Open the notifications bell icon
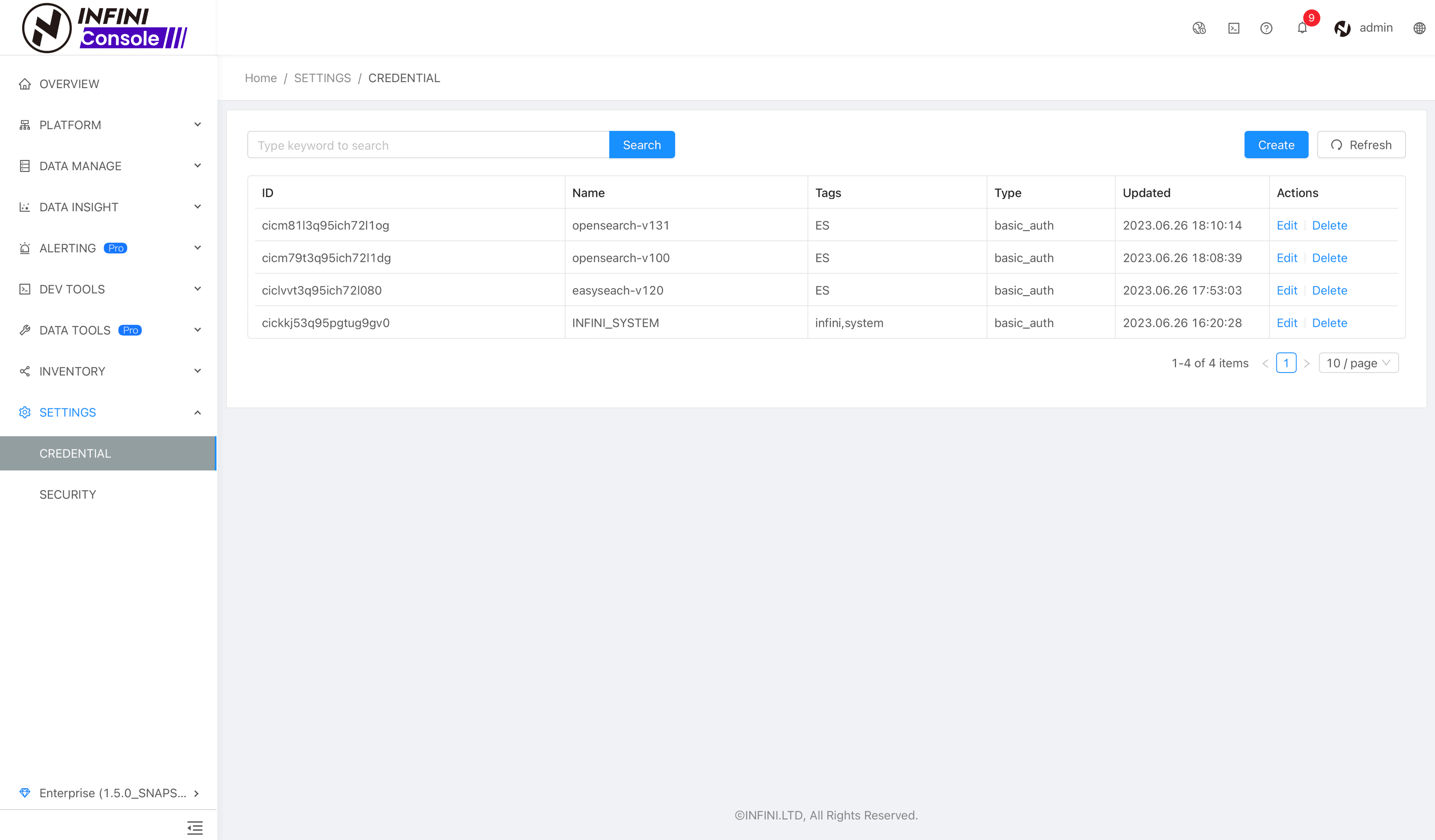Viewport: 1435px width, 840px height. tap(1302, 27)
